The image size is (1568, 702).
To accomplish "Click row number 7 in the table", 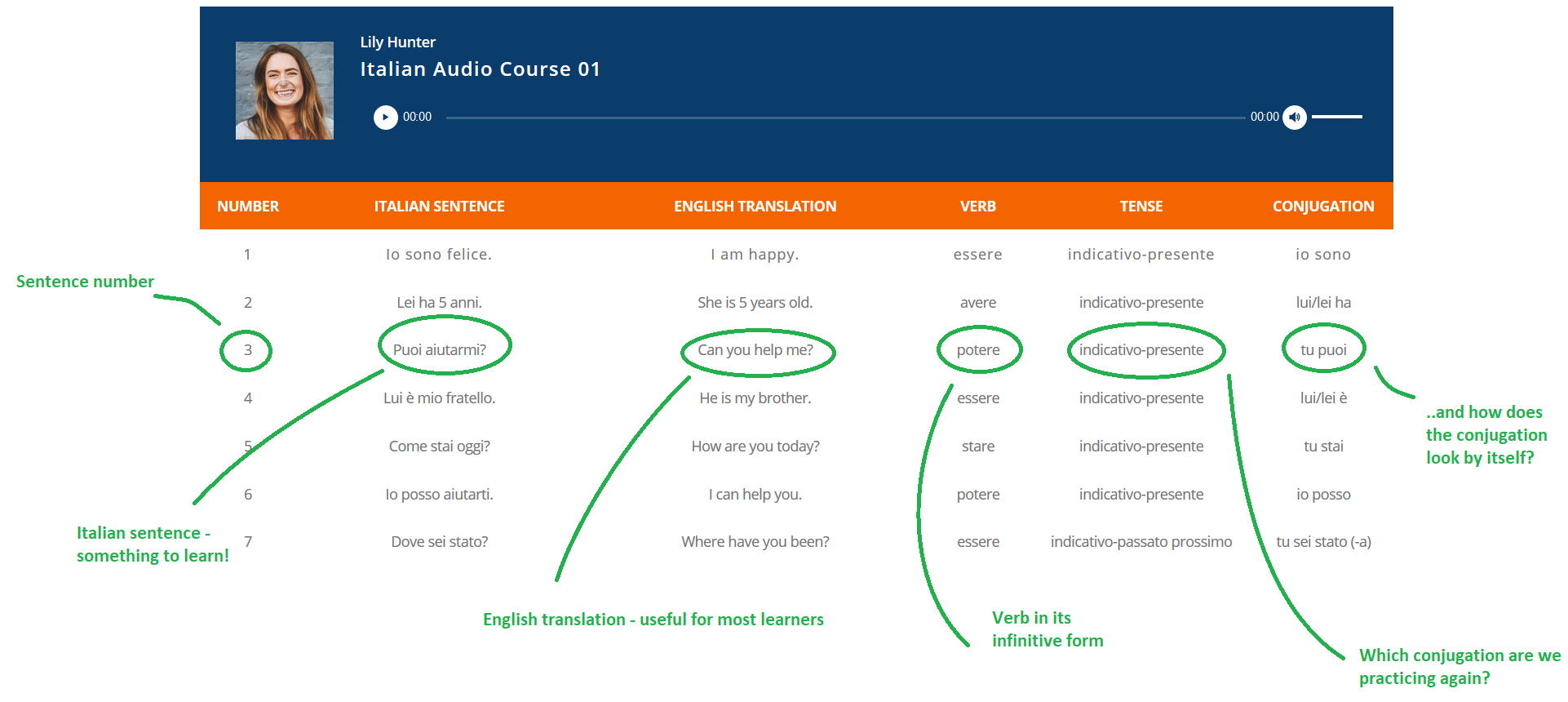I will [x=248, y=542].
